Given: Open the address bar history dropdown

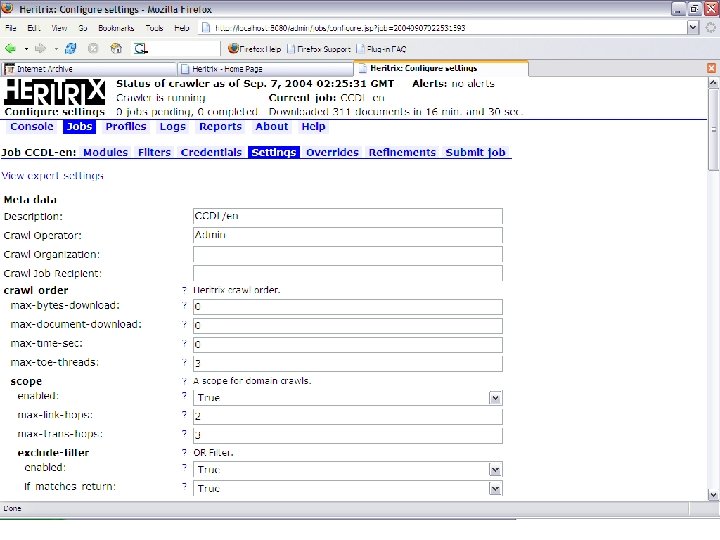Looking at the screenshot, I should [693, 28].
